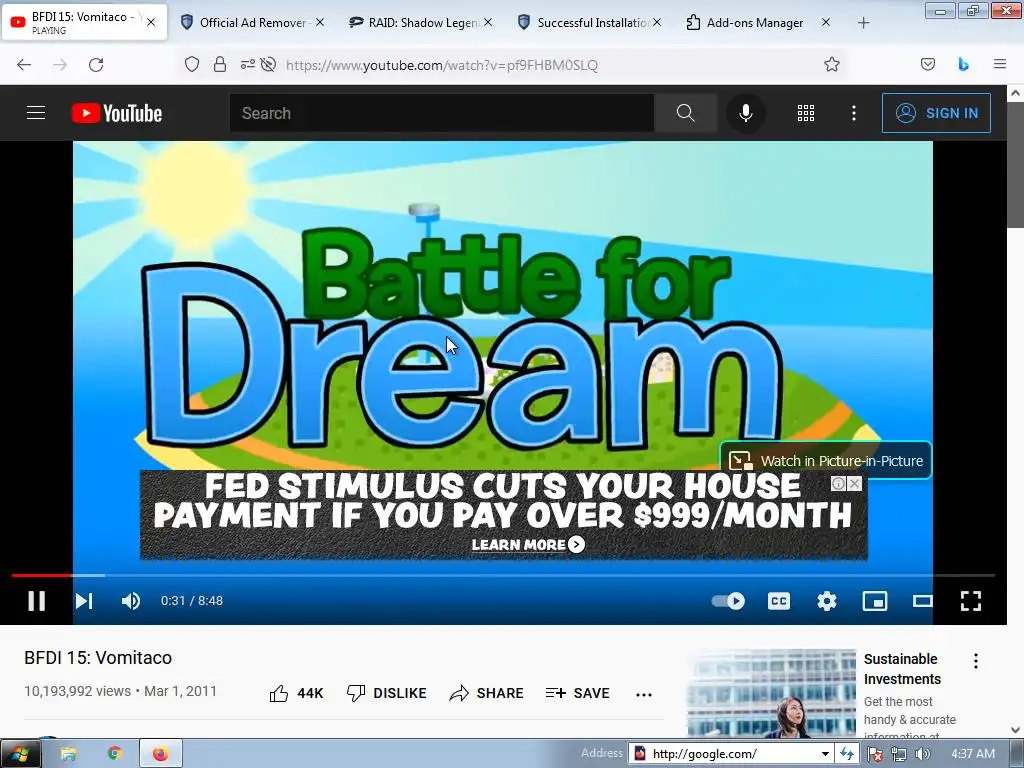Viewport: 1024px width, 768px height.
Task: Open the Save to Pocket button
Action: tap(928, 64)
